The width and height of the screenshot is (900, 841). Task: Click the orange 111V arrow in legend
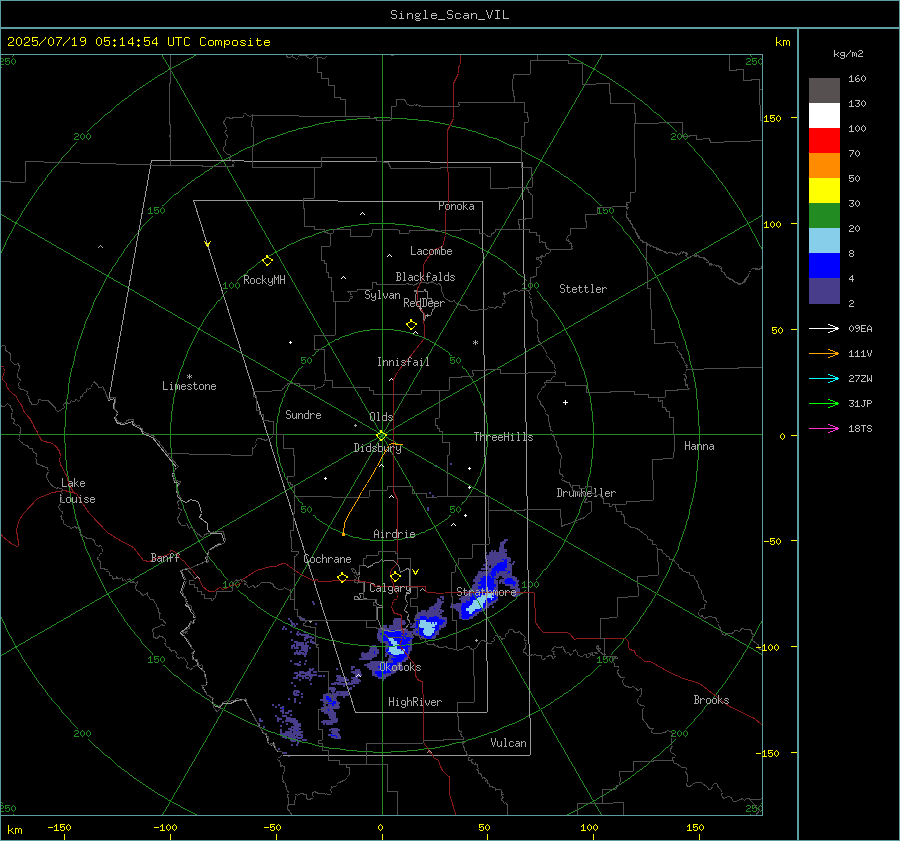click(824, 354)
